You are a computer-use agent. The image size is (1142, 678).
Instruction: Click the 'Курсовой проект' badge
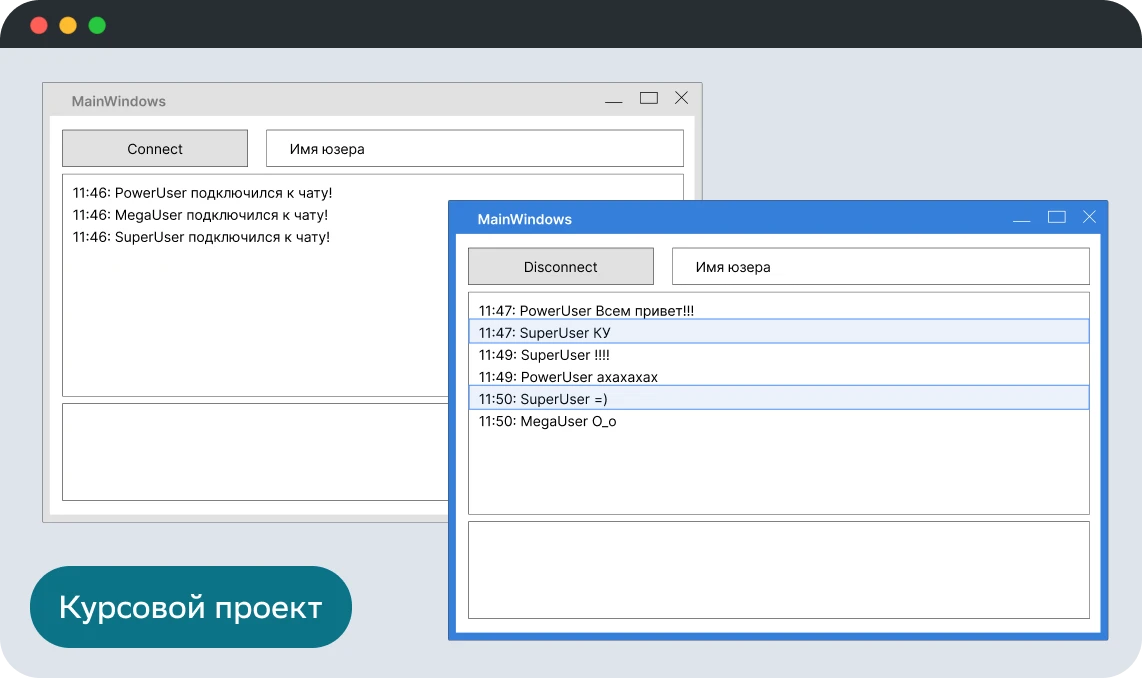[x=190, y=607]
